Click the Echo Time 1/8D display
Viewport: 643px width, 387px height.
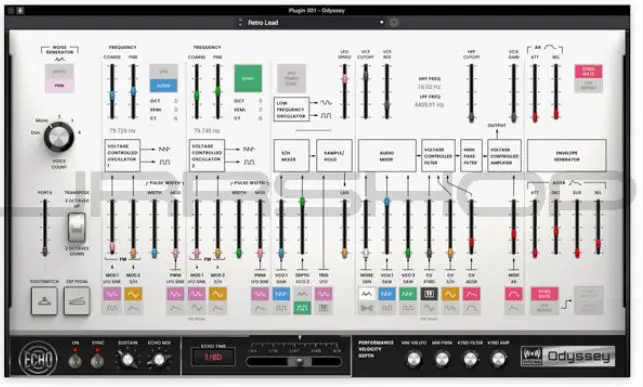pos(213,357)
